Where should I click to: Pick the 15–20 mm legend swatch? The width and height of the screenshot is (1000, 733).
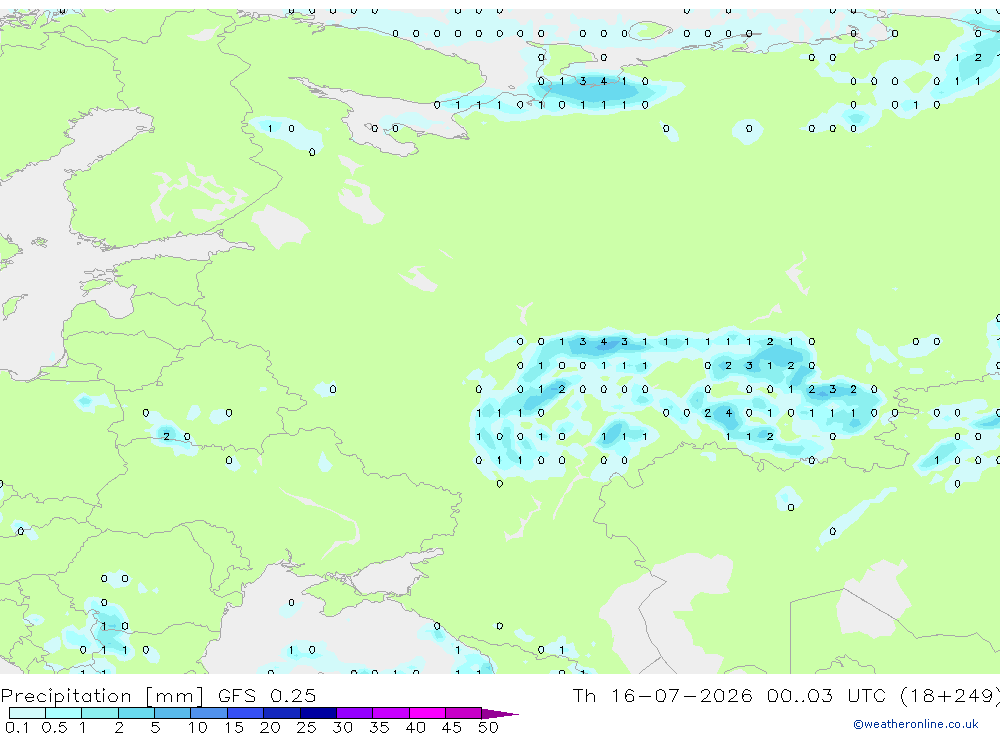point(246,713)
